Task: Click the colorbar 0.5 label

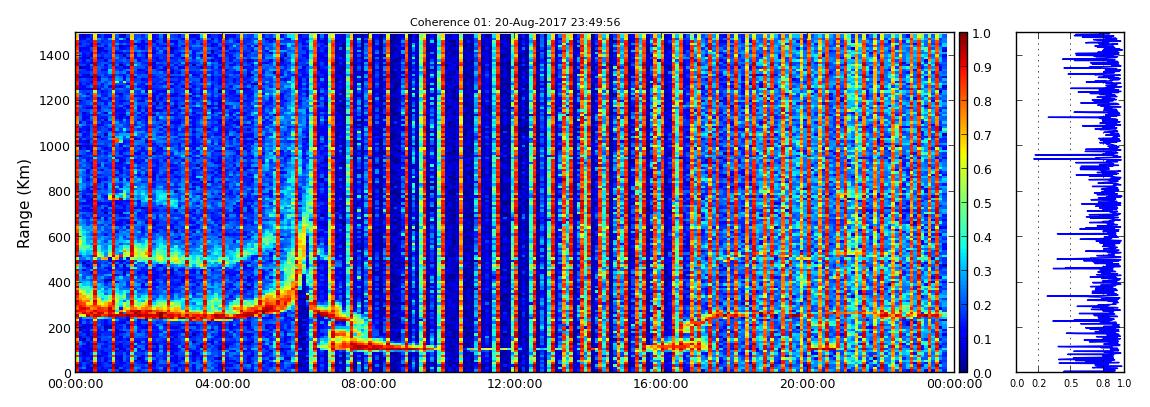Action: click(x=984, y=203)
